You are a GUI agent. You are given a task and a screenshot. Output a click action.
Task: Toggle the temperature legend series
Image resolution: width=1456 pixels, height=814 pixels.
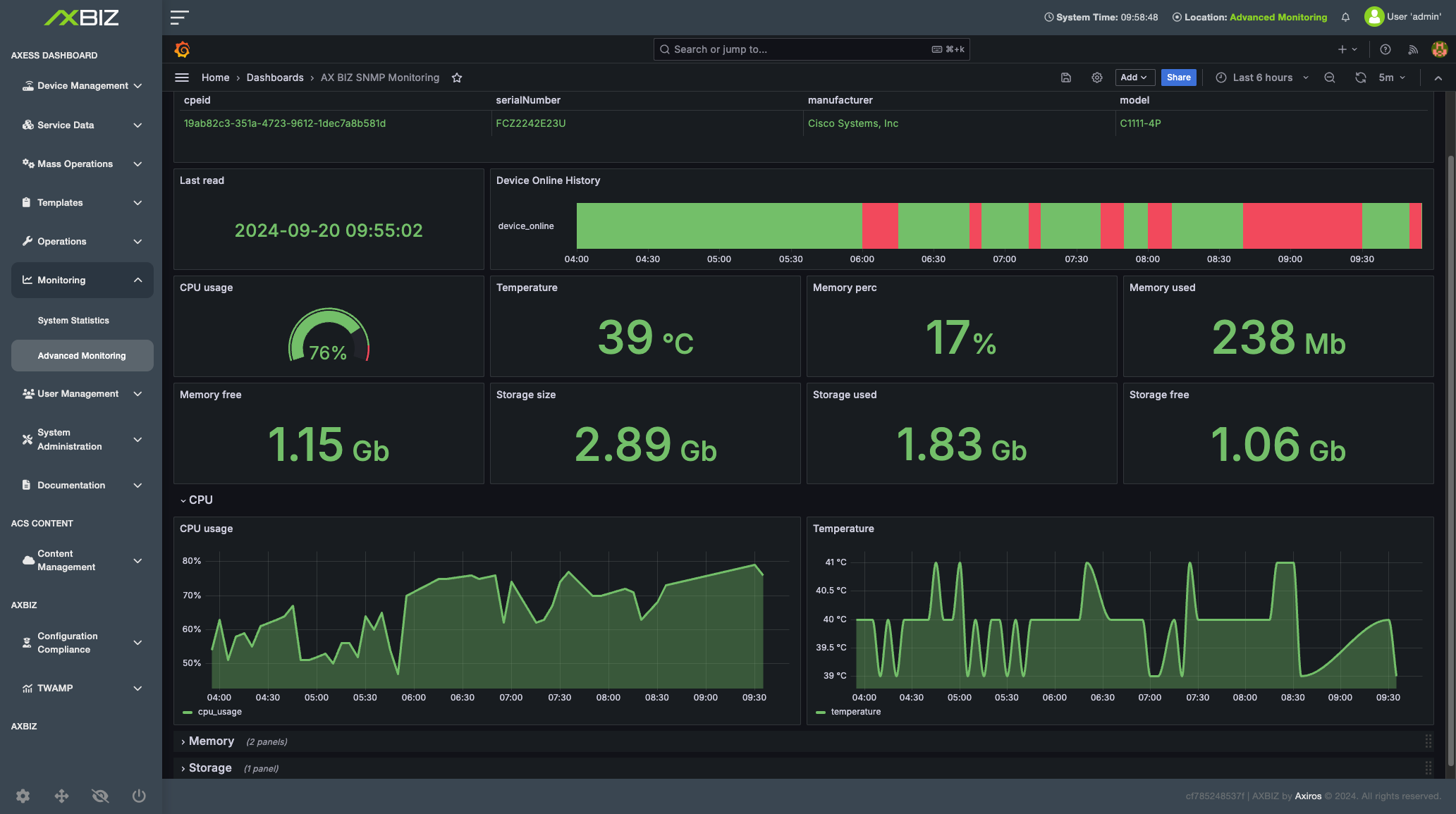(x=855, y=712)
